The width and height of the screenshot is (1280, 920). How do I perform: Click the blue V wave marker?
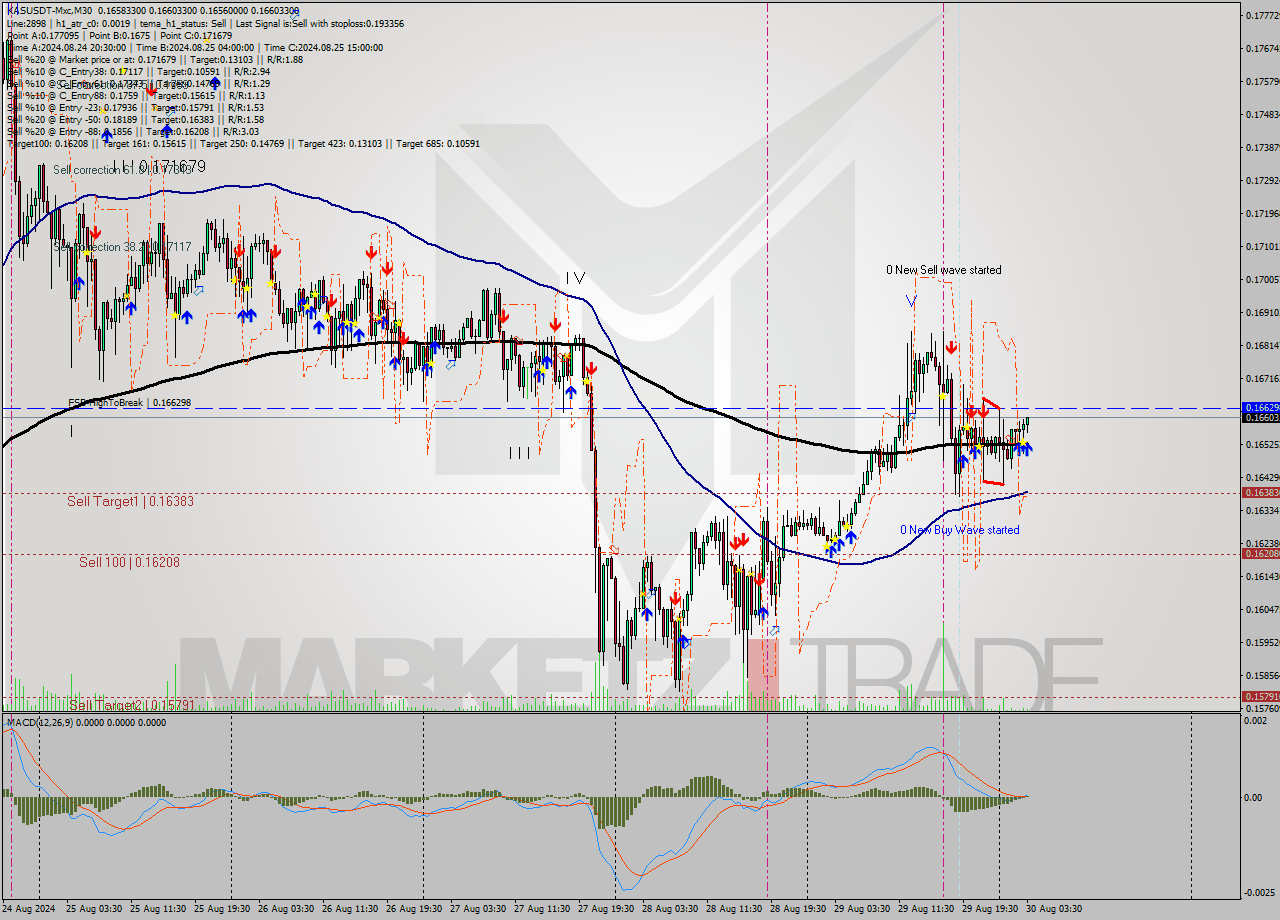910,299
